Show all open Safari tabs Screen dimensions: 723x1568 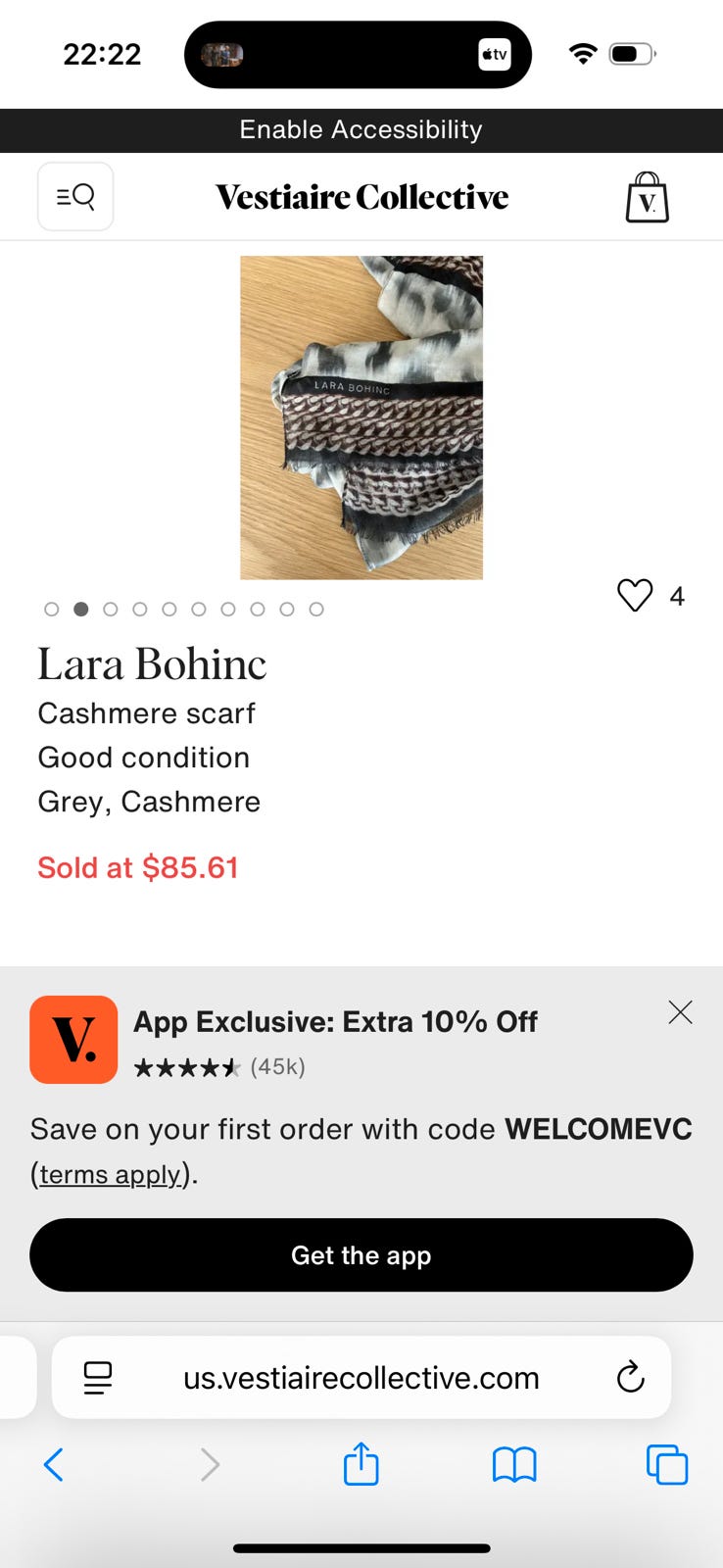coord(666,1465)
